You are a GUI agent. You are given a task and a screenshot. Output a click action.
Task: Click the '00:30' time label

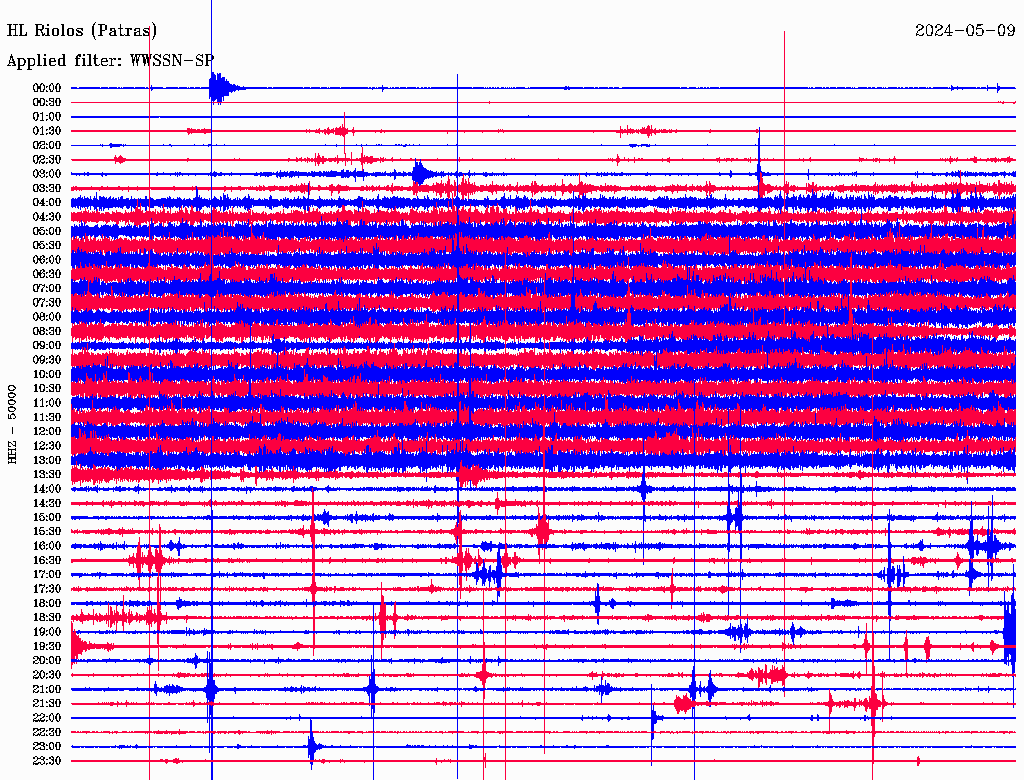click(47, 103)
